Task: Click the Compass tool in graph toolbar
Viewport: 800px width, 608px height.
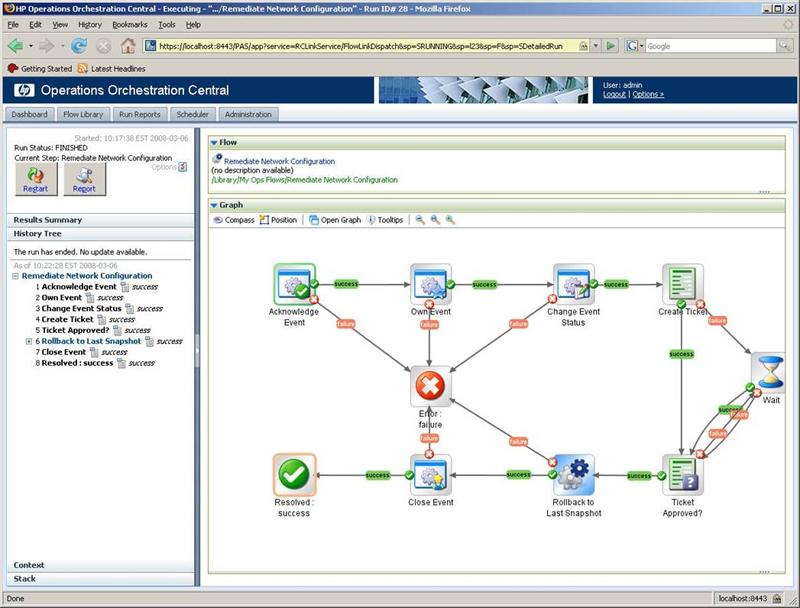Action: point(234,220)
